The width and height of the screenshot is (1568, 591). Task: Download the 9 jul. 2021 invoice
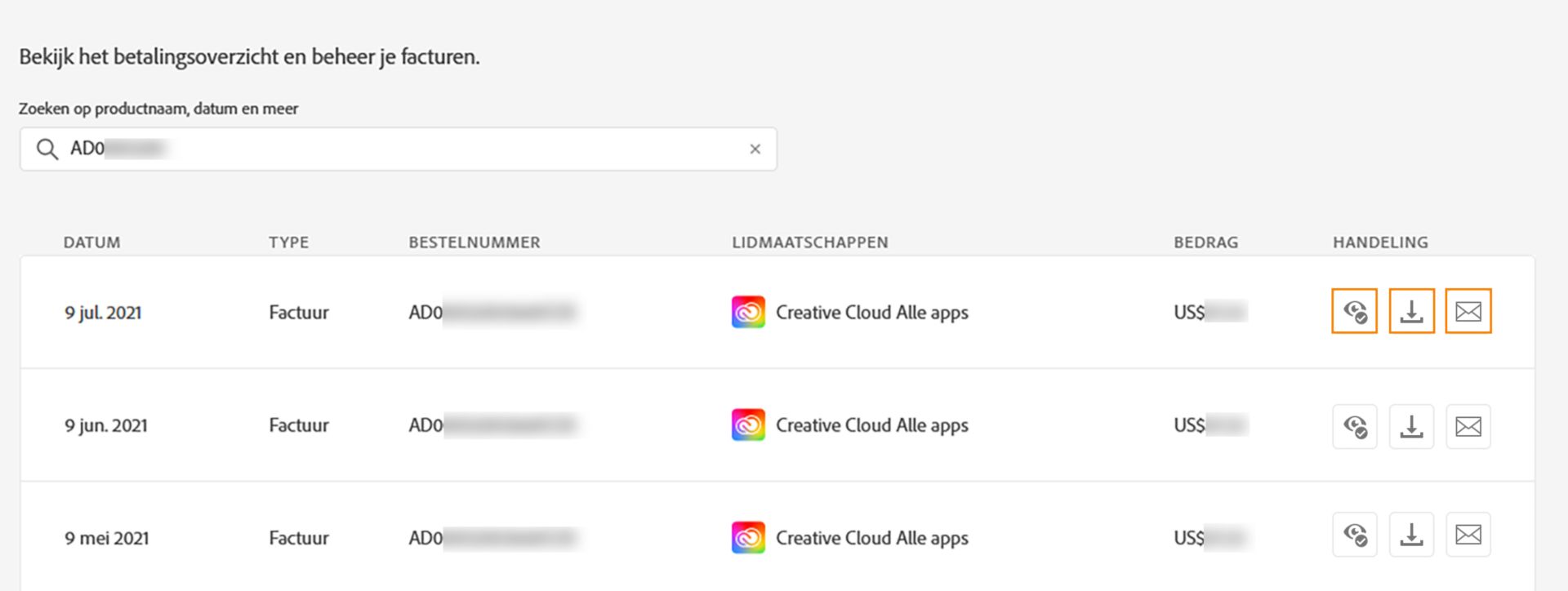click(1411, 311)
